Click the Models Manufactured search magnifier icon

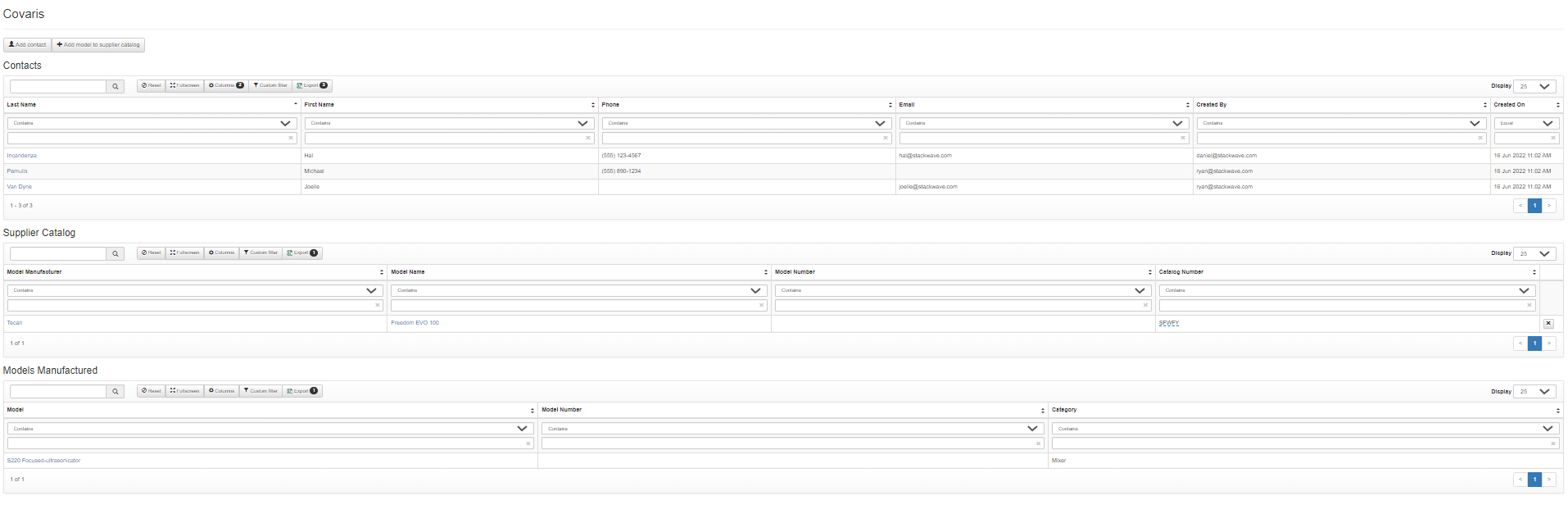(116, 392)
